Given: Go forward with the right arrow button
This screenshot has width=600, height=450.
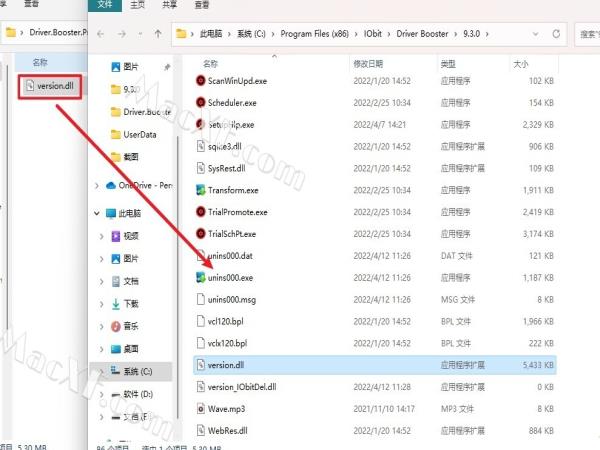Looking at the screenshot, I should point(122,34).
